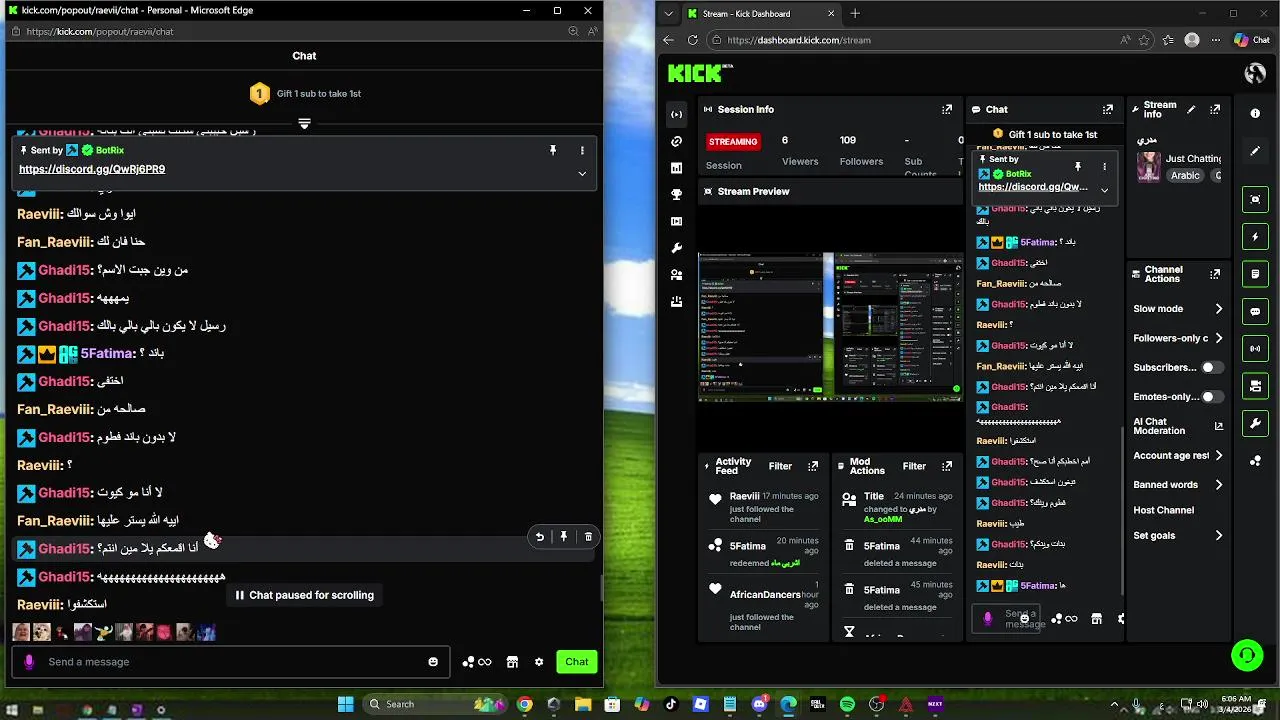Image resolution: width=1280 pixels, height=720 pixels.
Task: Expand Banned words settings
Action: tap(1218, 485)
